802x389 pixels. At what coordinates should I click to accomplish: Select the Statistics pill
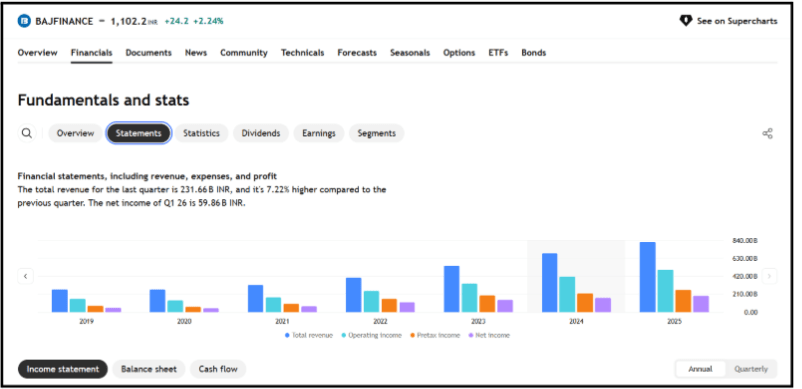[202, 133]
